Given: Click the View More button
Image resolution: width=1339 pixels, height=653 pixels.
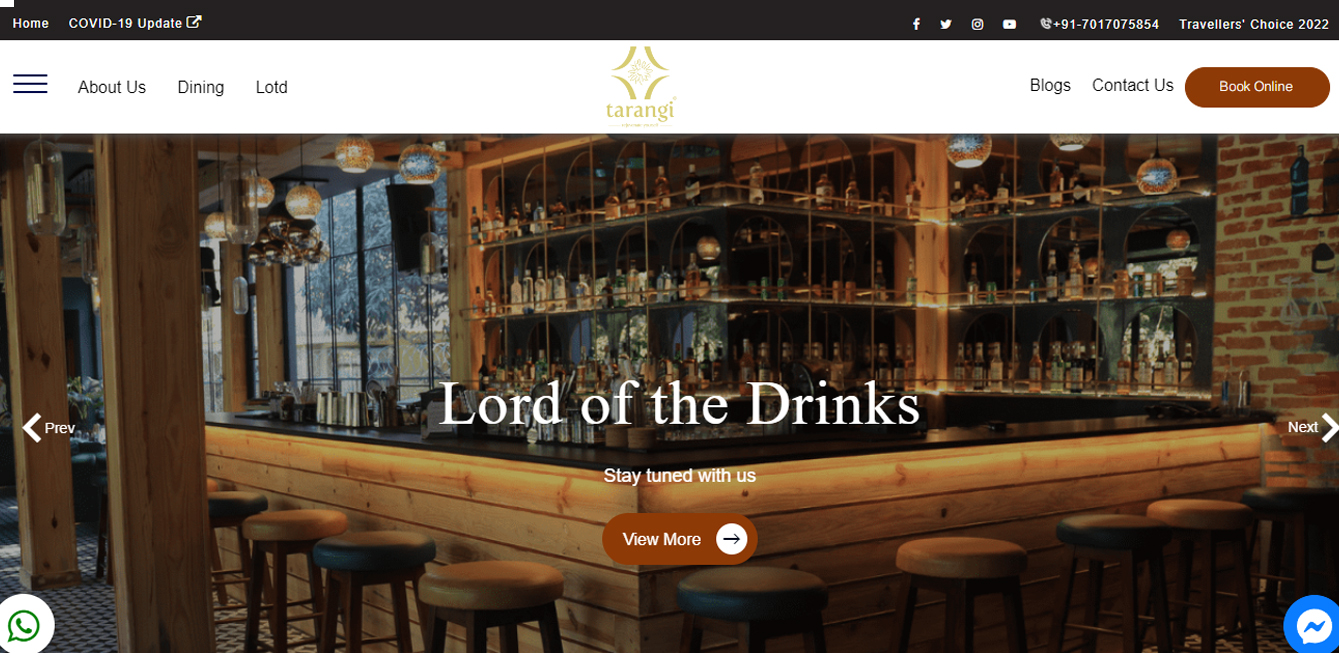Looking at the screenshot, I should 680,539.
